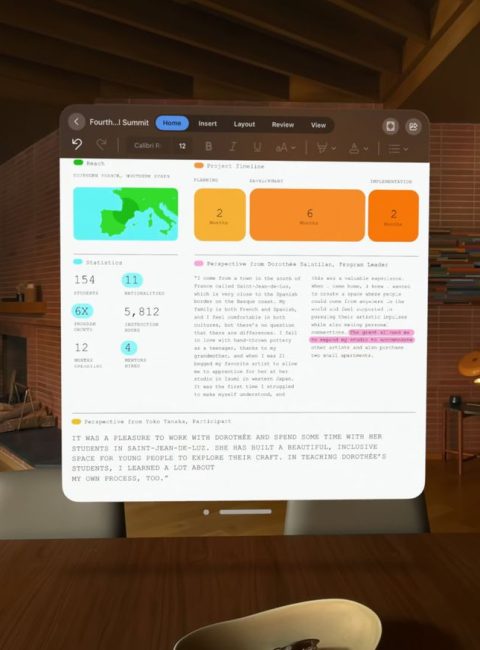Screen dimensions: 480x650
Task: Open the paragraph list options dropdown
Action: (398, 148)
